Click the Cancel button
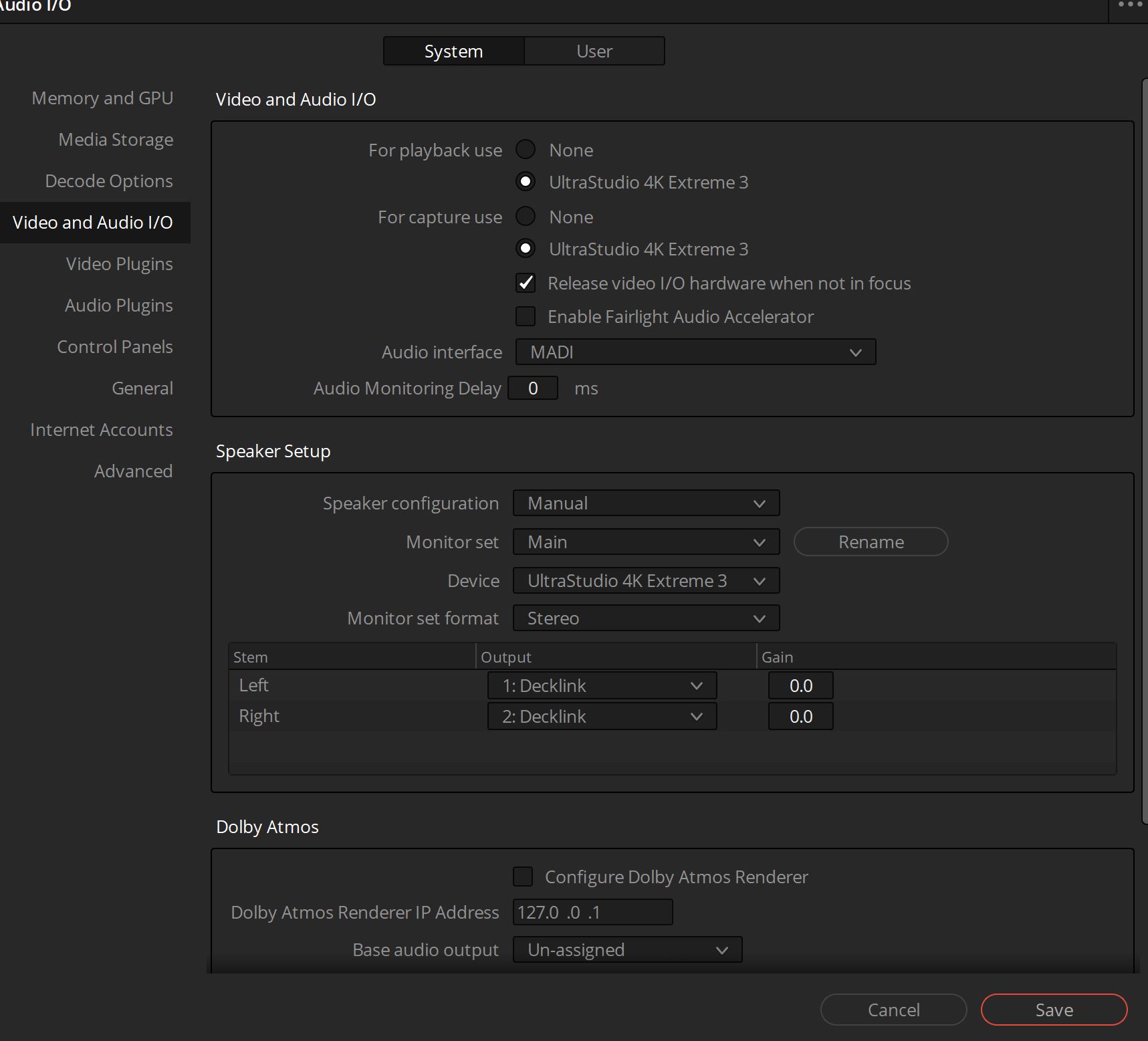The height and width of the screenshot is (1041, 1148). pos(893,1010)
